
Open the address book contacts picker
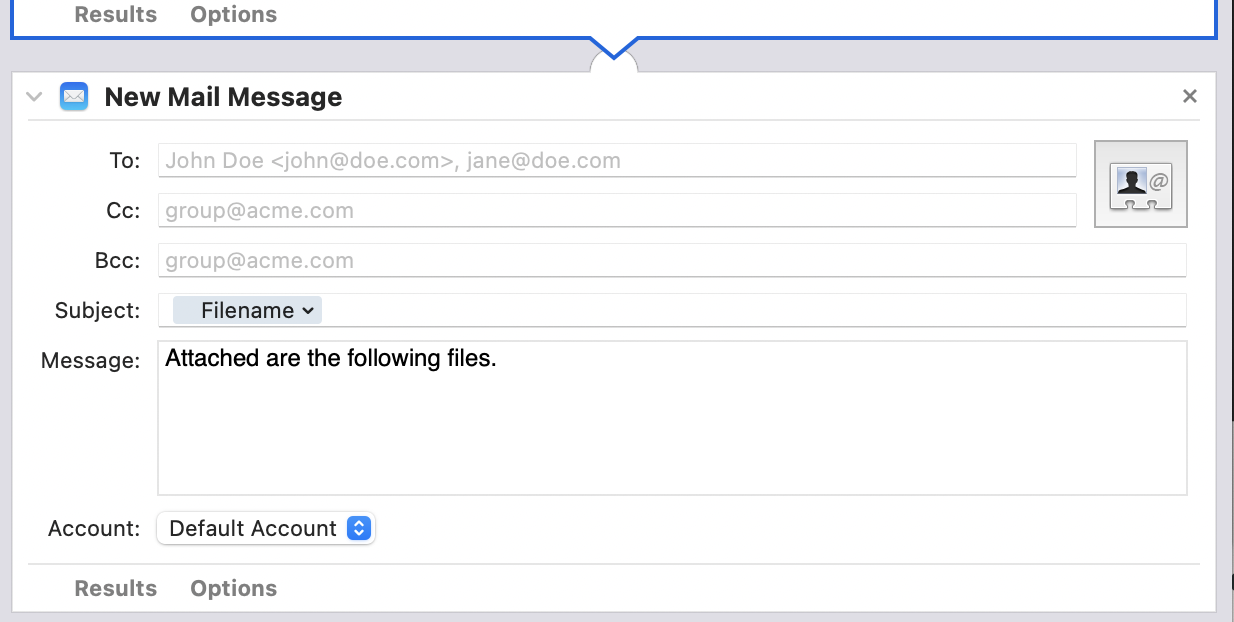1141,184
